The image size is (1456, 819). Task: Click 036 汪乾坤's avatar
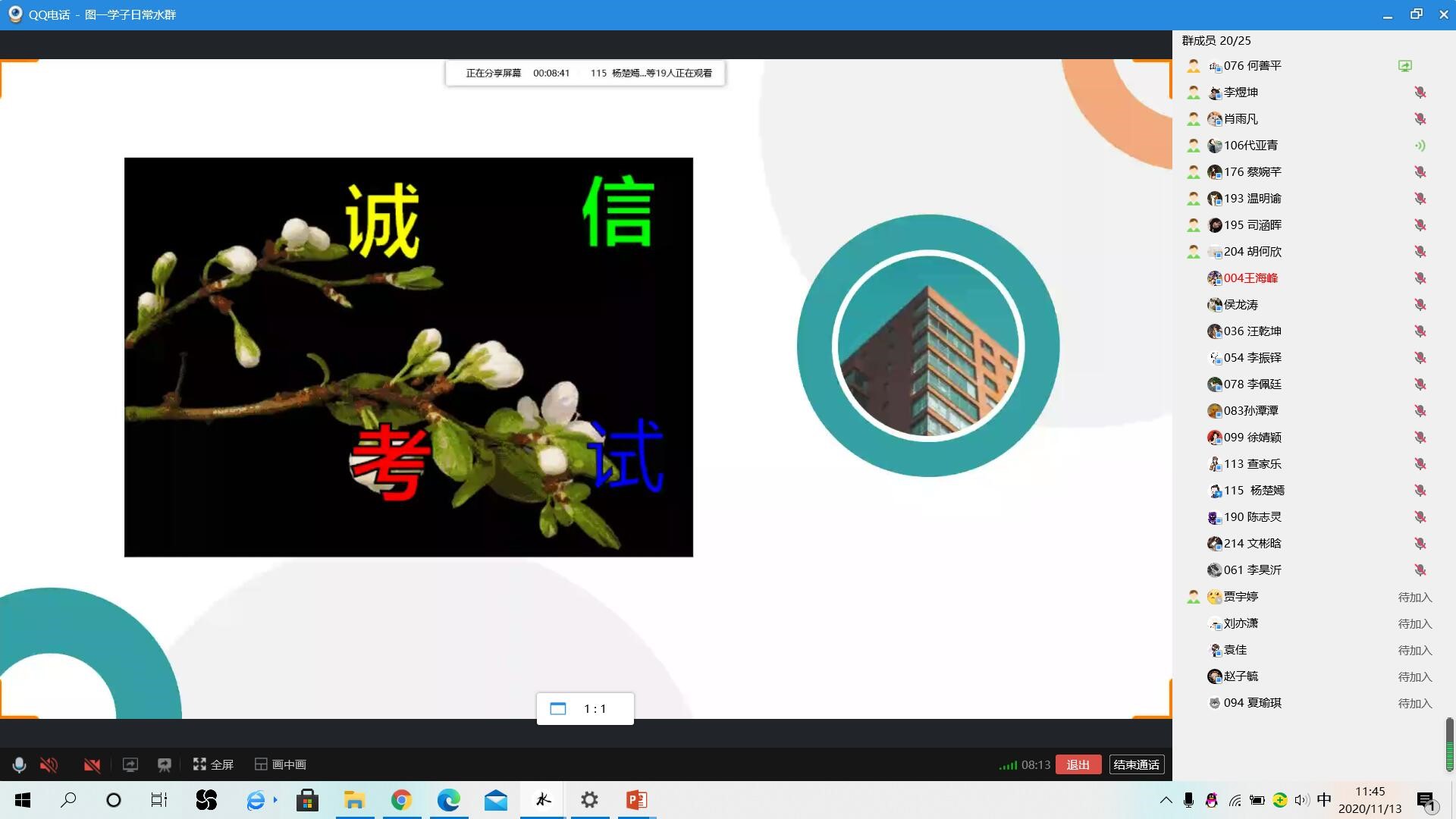[1214, 331]
